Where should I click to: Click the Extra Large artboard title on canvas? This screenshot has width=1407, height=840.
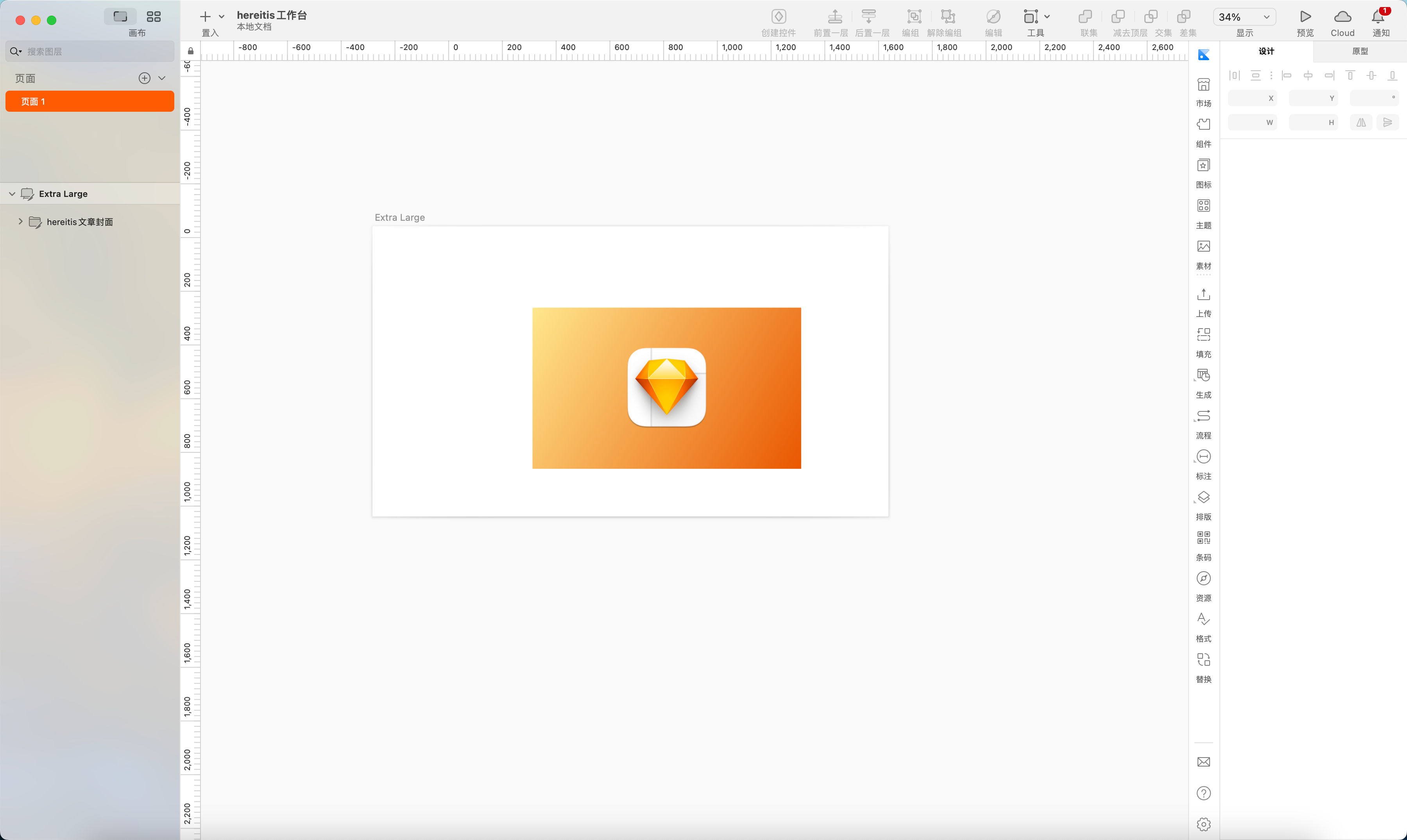pos(400,217)
